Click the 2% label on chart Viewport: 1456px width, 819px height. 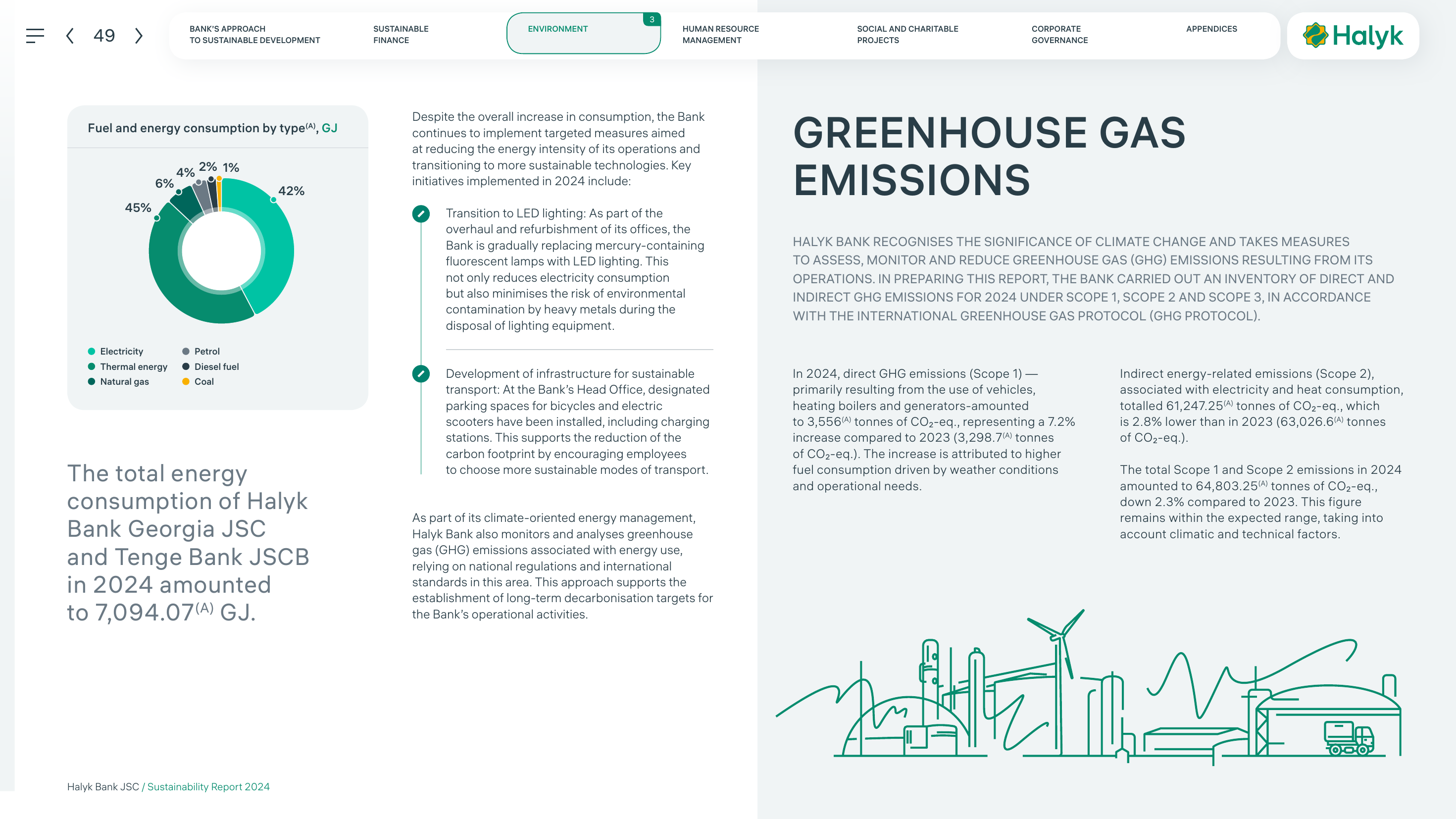click(207, 167)
